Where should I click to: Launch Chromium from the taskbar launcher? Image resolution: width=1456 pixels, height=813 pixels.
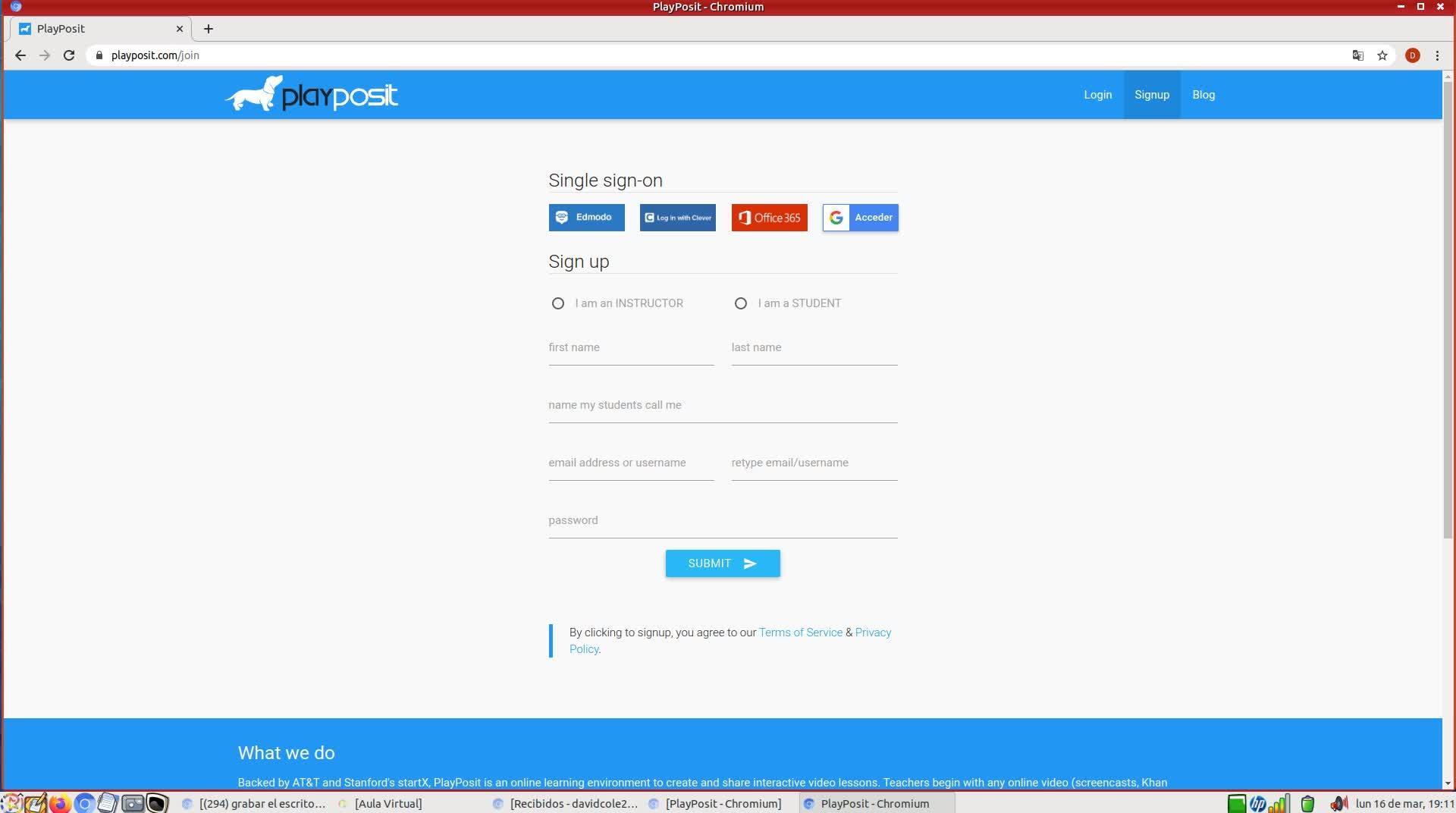pyautogui.click(x=84, y=803)
